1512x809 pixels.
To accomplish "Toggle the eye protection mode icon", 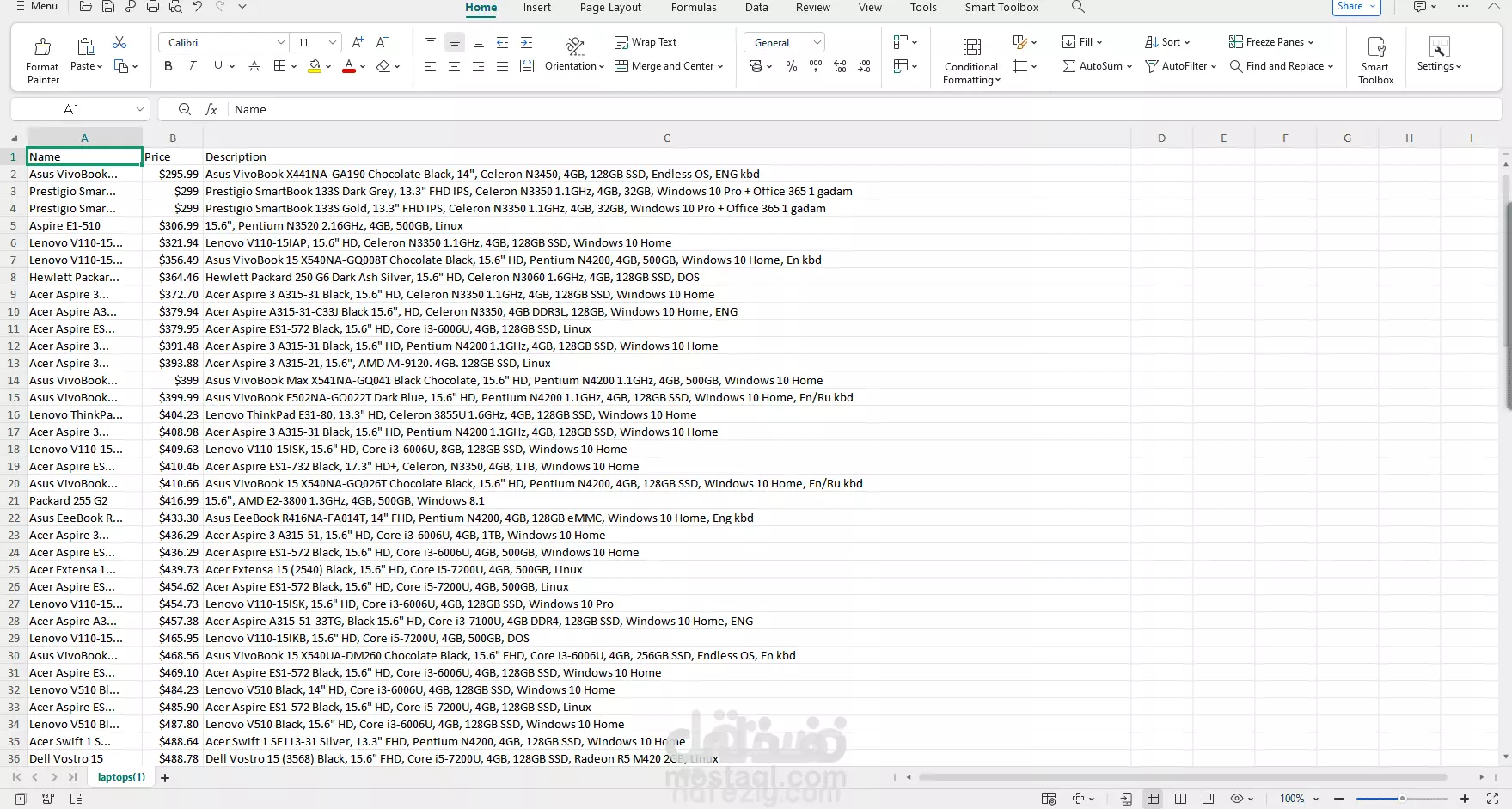I will [1238, 799].
